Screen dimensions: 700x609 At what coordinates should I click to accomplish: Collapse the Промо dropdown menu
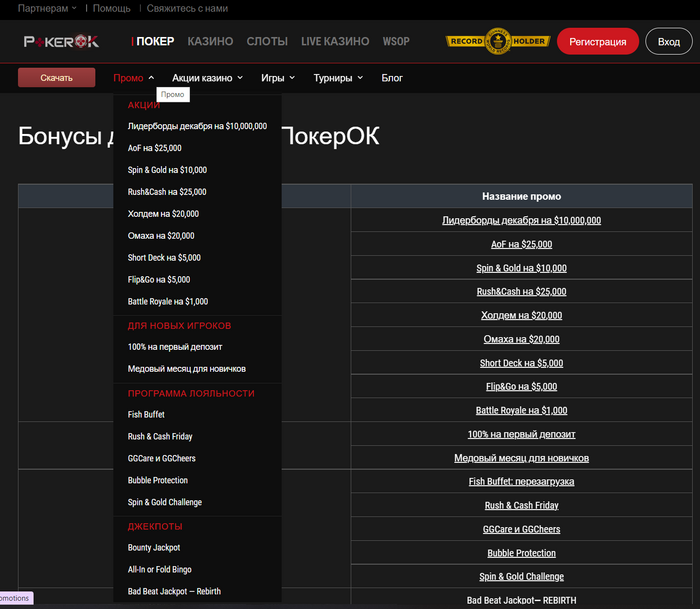pyautogui.click(x=133, y=78)
